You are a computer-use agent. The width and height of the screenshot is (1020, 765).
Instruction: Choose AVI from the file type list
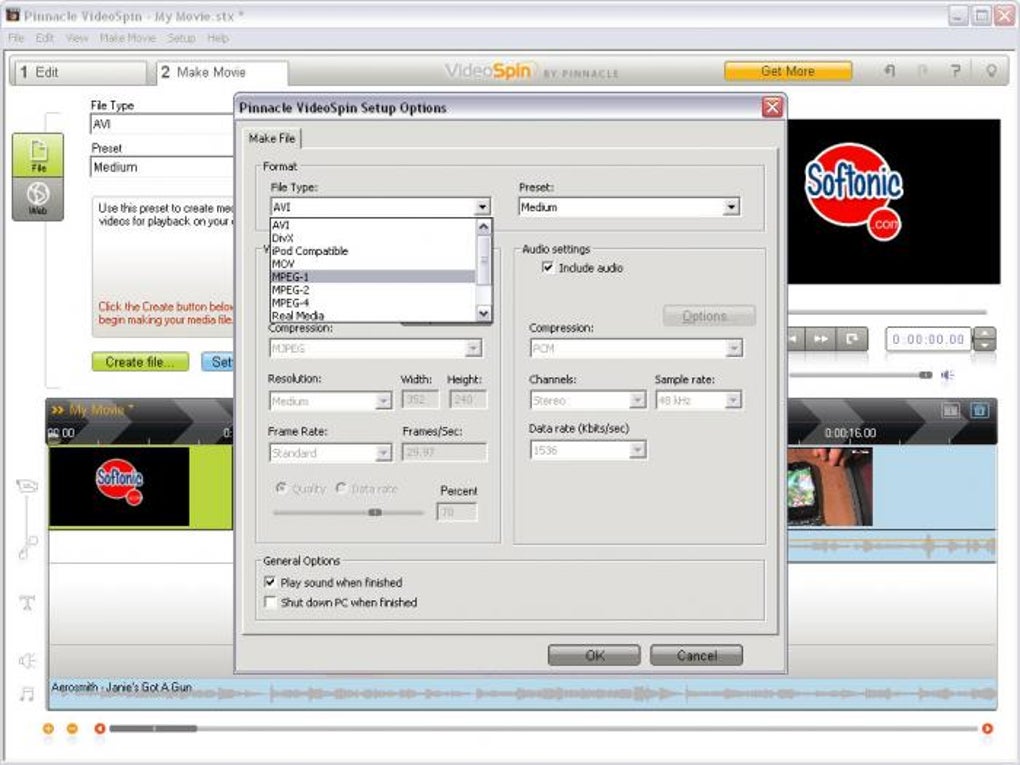(373, 225)
